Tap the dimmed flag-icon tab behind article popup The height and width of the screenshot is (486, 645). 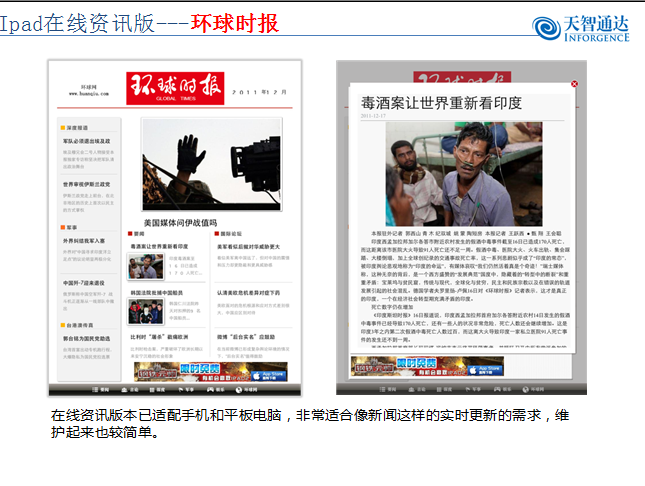[473, 389]
